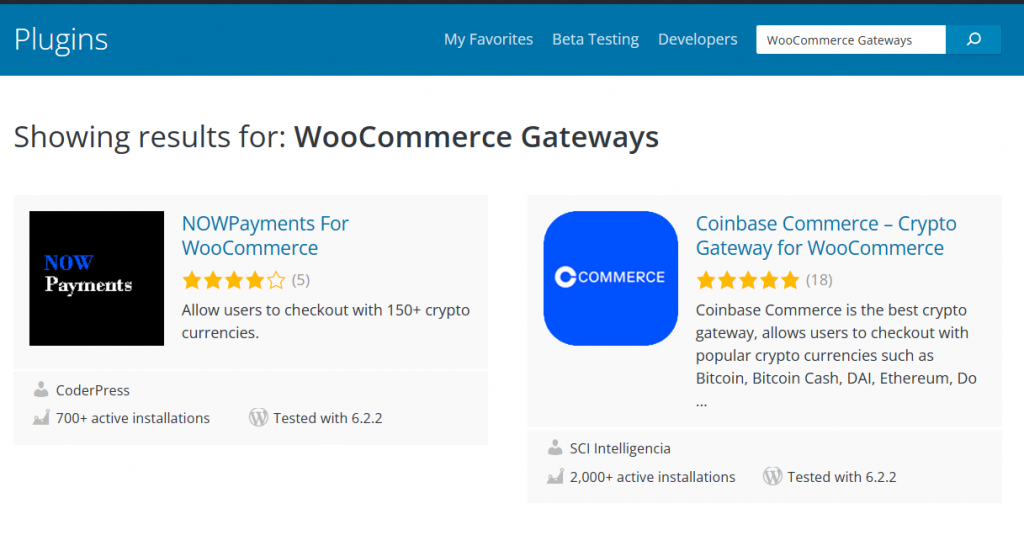Image resolution: width=1024 pixels, height=535 pixels.
Task: Open Coinbase Commerce Crypto Gateway link
Action: [825, 236]
